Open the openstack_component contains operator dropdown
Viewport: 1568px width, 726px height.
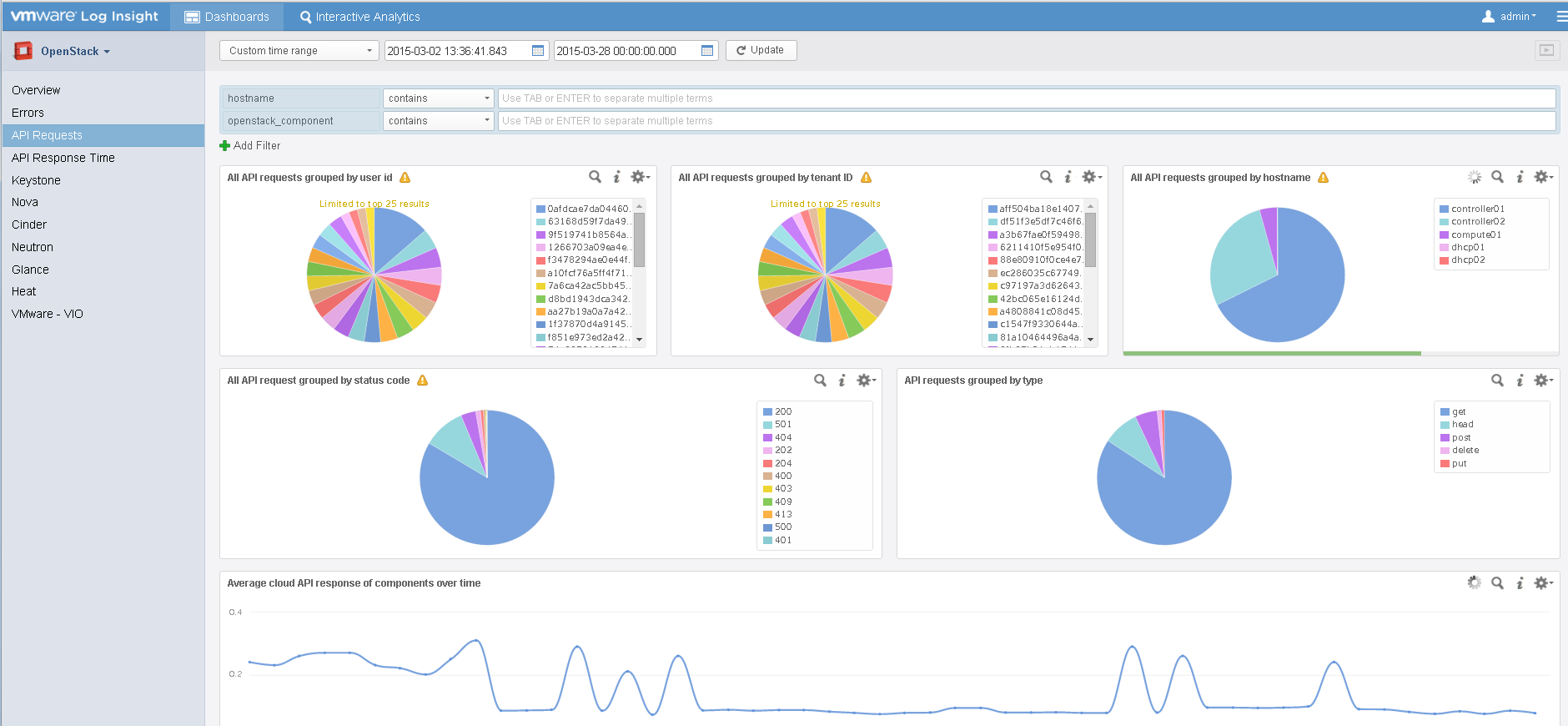(x=438, y=121)
